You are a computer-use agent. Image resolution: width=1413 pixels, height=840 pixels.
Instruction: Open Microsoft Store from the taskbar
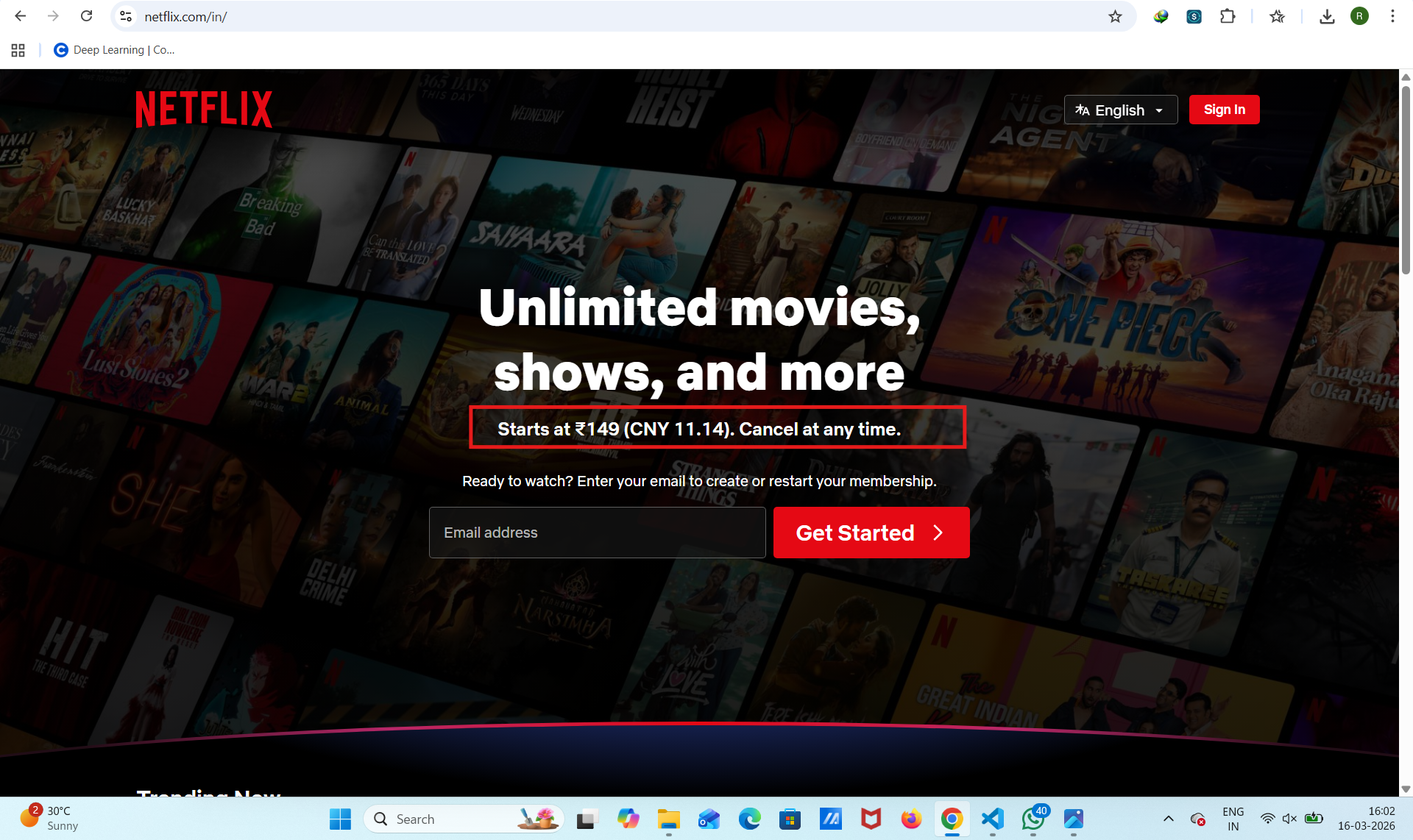pos(790,819)
